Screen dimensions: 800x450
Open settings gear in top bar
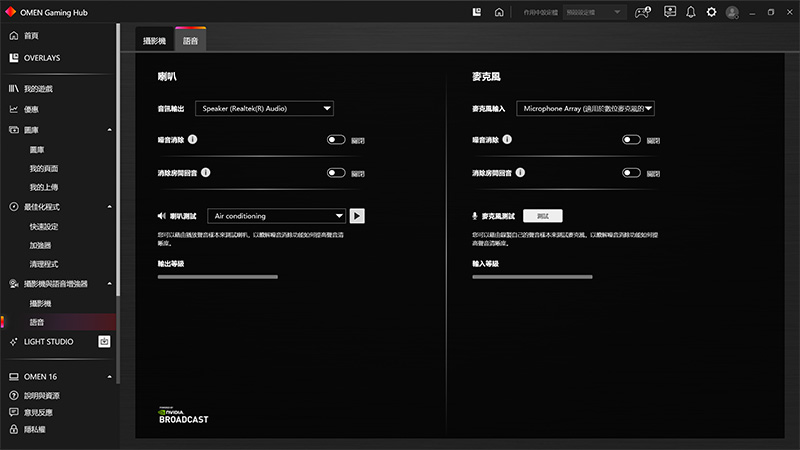711,12
